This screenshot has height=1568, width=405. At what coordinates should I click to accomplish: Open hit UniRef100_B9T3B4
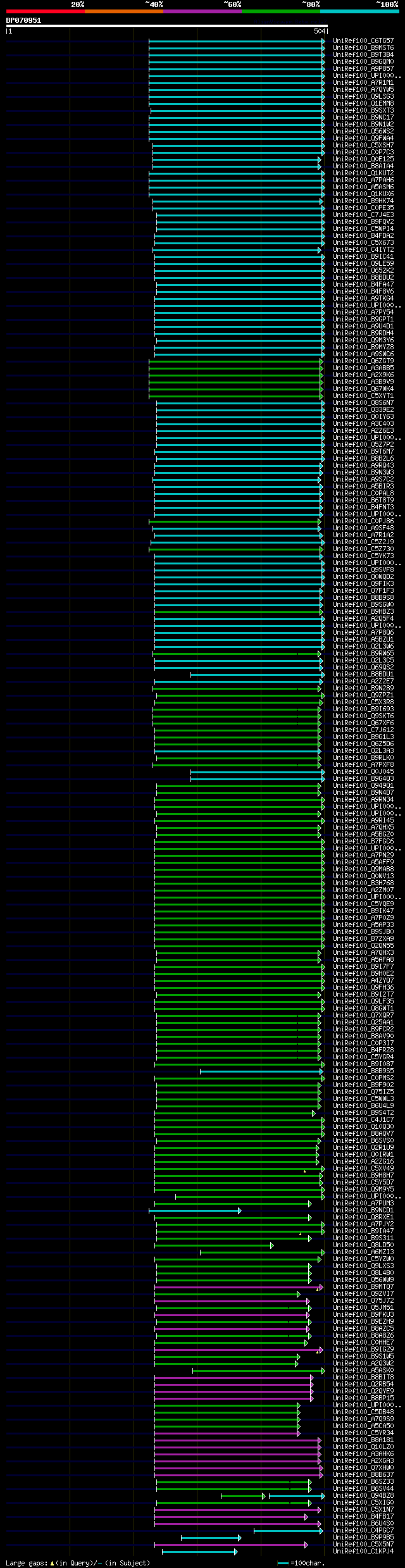coord(363,54)
